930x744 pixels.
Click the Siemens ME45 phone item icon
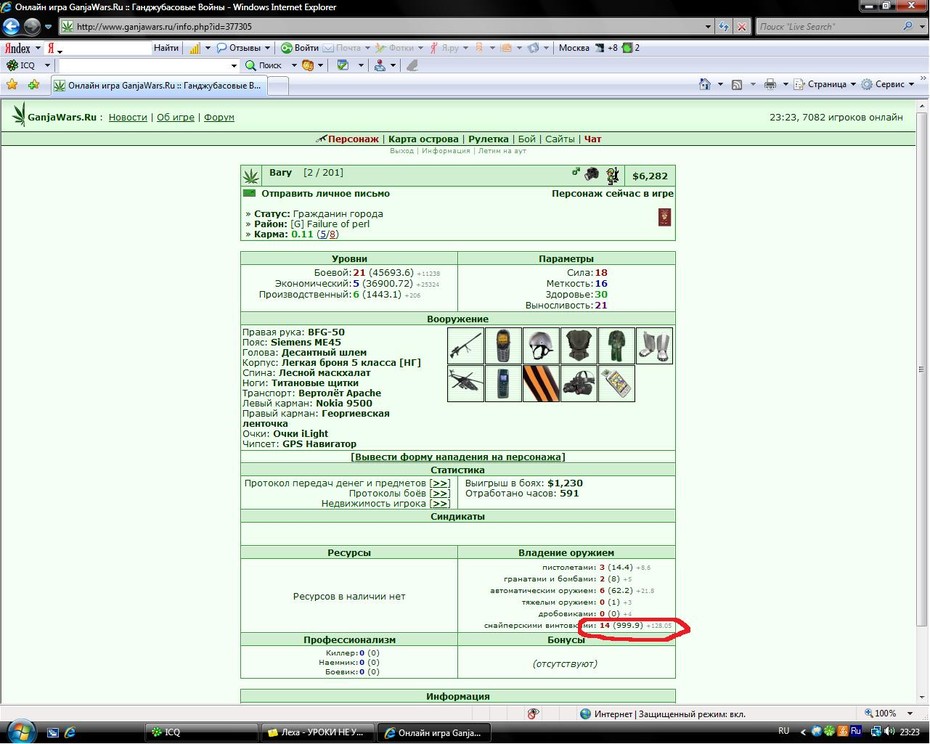tap(503, 345)
